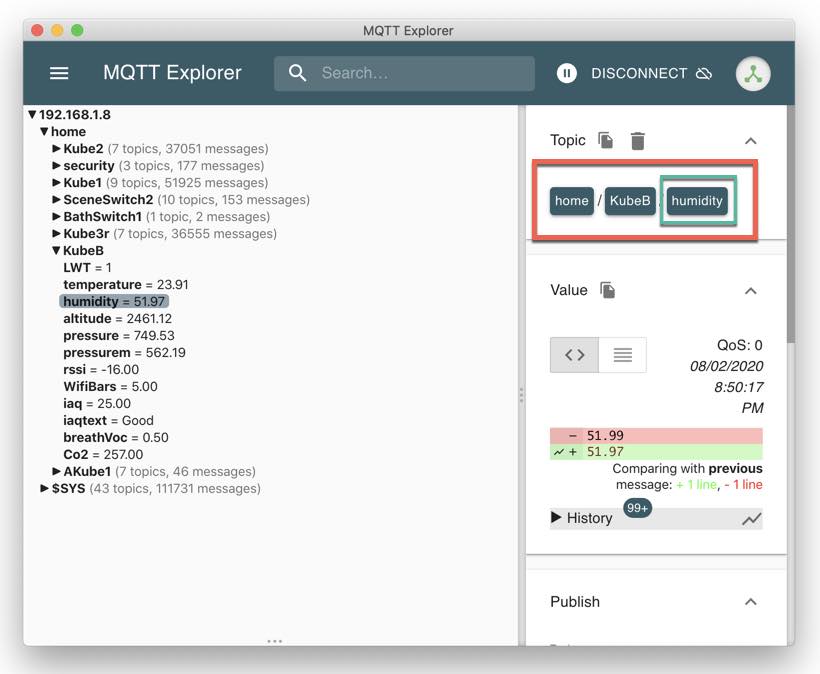Select the breathVoc = 0.50 topic

click(116, 438)
